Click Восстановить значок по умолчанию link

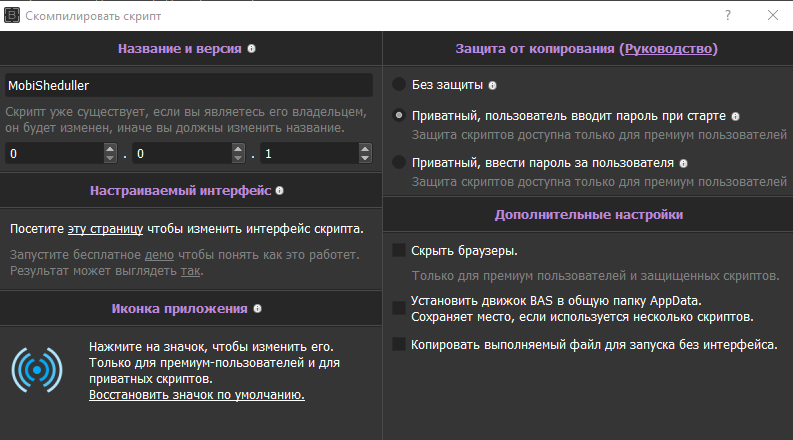click(x=197, y=394)
